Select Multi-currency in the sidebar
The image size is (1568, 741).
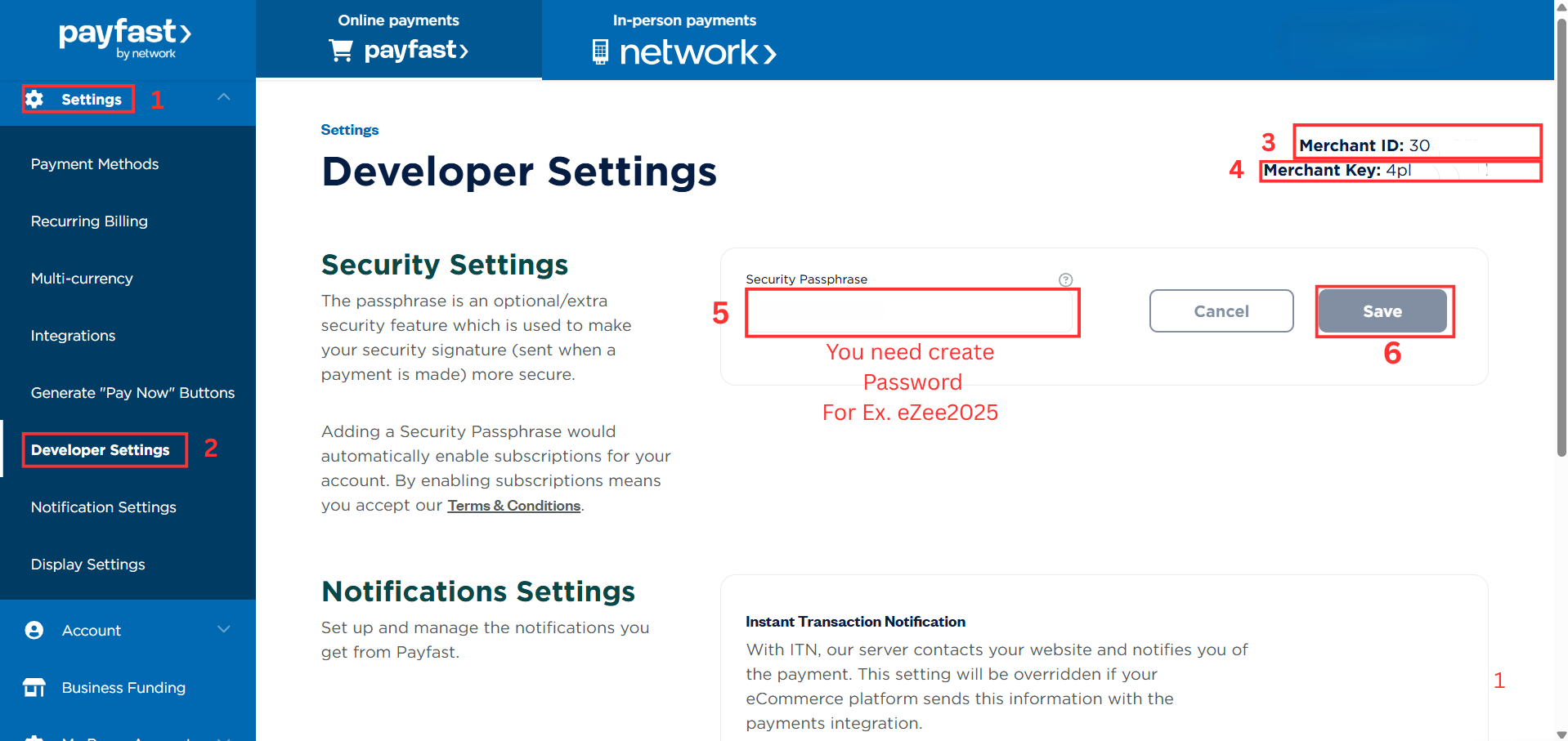point(82,279)
